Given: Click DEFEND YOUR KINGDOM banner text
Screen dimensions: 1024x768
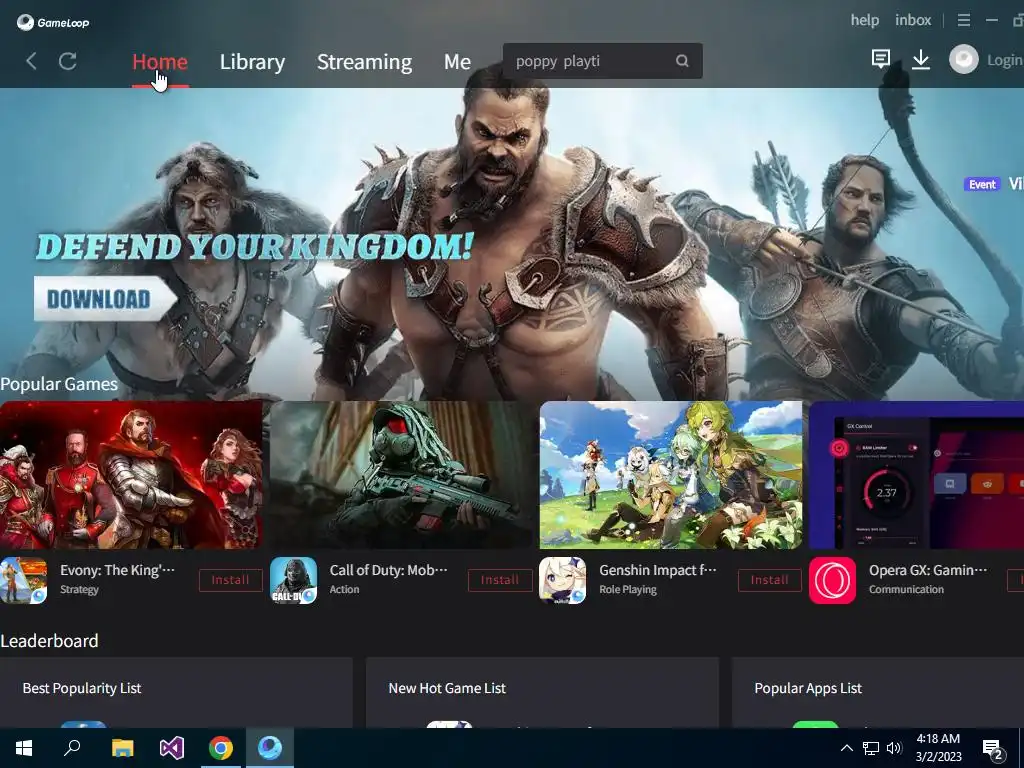Looking at the screenshot, I should pyautogui.click(x=255, y=247).
